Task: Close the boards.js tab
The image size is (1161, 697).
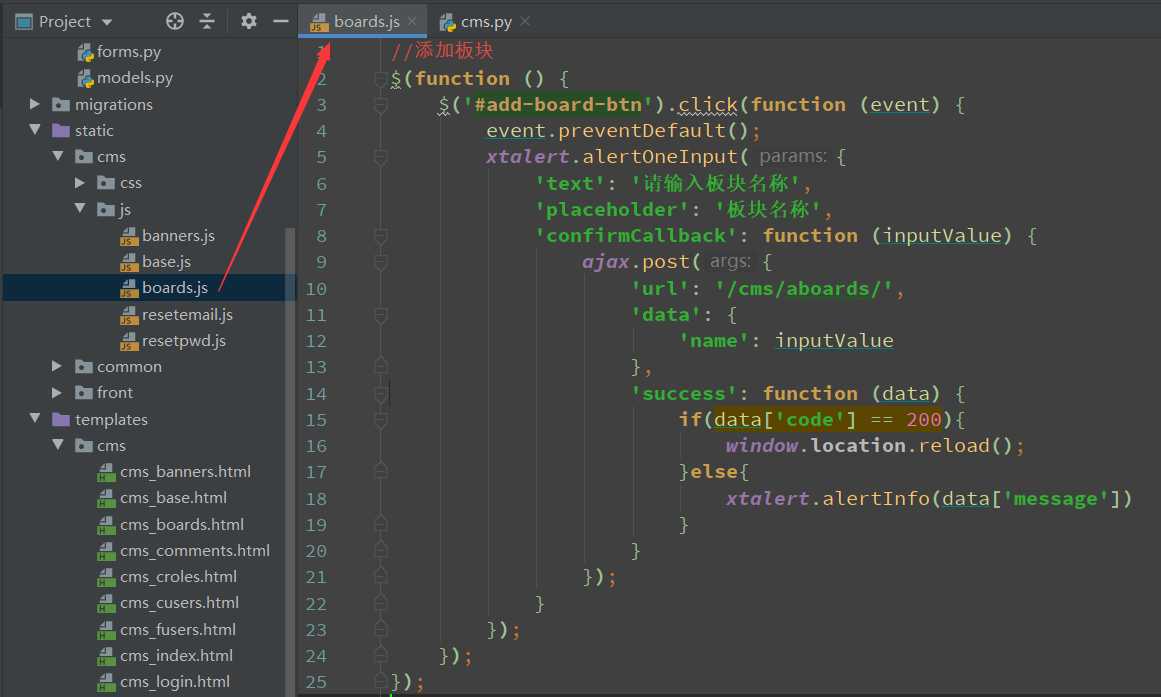Action: [x=412, y=21]
